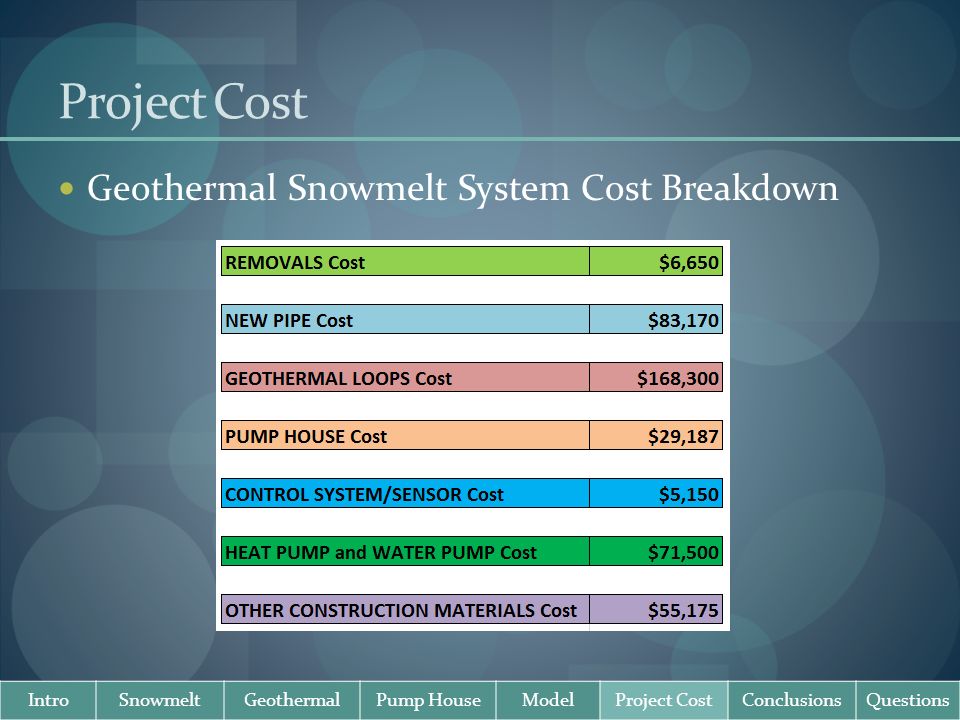Switch to the Geothermal tab

tap(292, 700)
